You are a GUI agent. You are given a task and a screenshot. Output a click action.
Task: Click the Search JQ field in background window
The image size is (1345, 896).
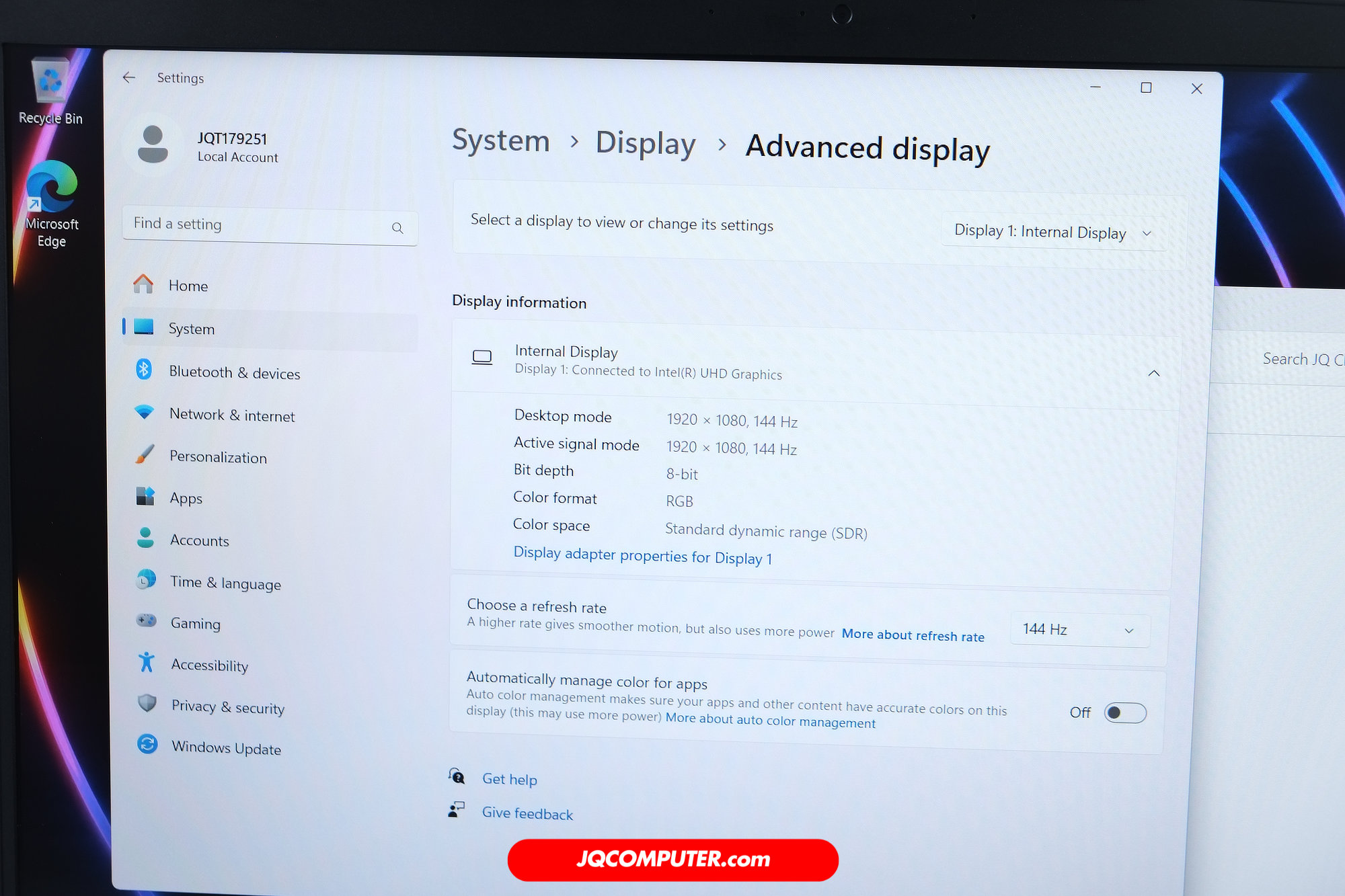pos(1303,359)
